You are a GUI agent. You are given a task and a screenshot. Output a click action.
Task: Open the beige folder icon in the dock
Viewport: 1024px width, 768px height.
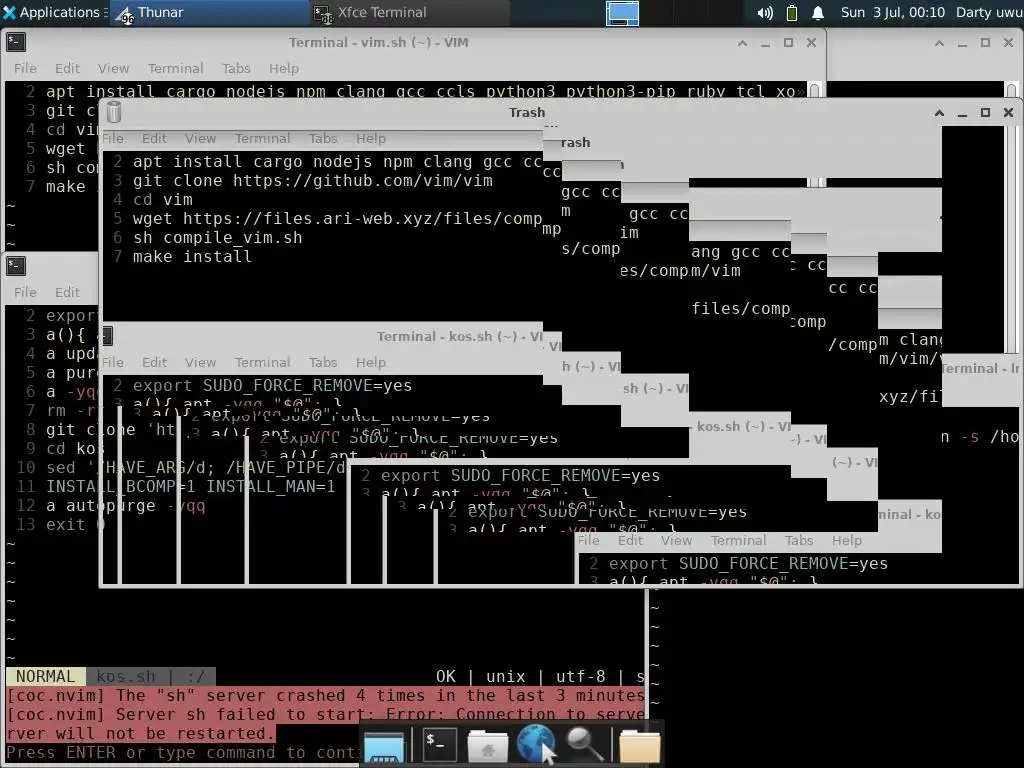pyautogui.click(x=639, y=746)
